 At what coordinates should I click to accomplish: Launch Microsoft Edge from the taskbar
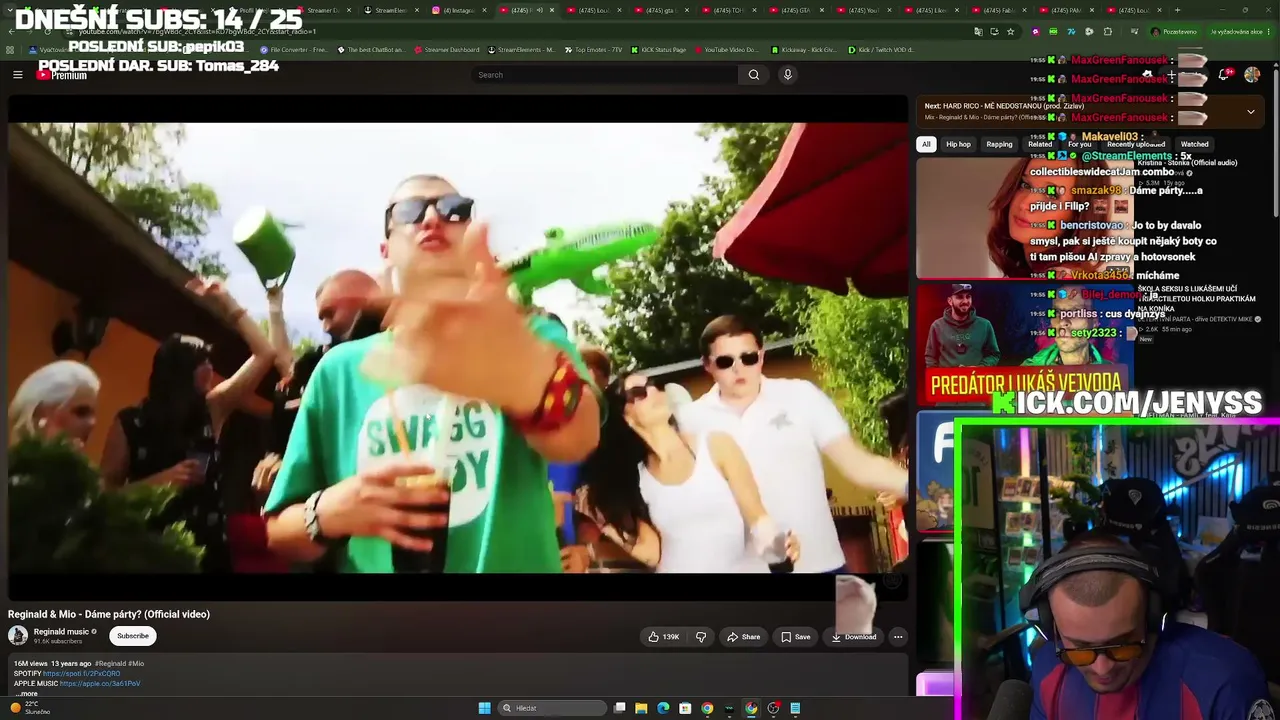663,708
